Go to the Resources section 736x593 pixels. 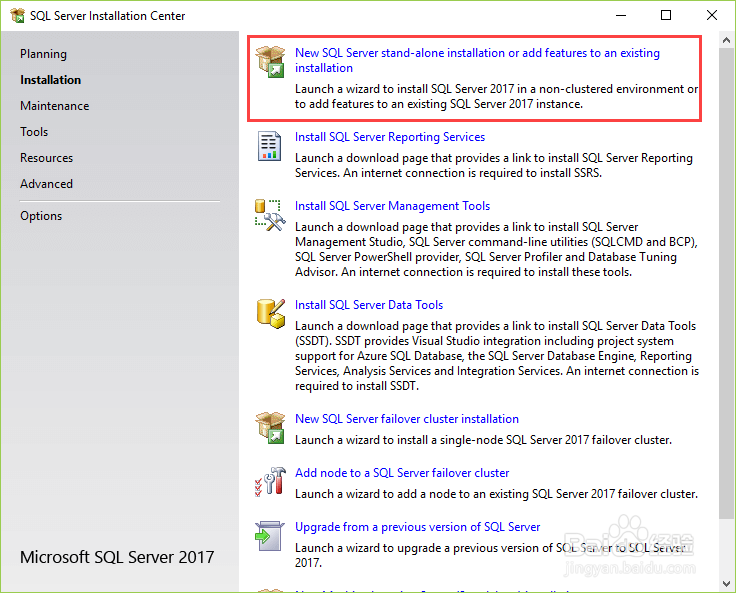(x=46, y=158)
